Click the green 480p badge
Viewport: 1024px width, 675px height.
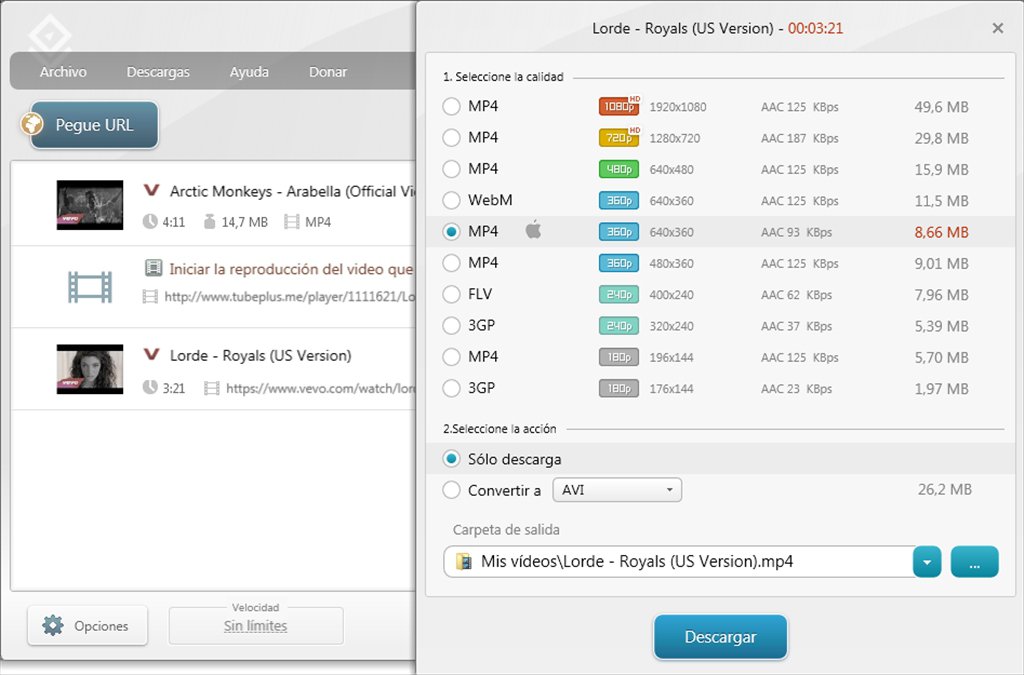click(619, 169)
